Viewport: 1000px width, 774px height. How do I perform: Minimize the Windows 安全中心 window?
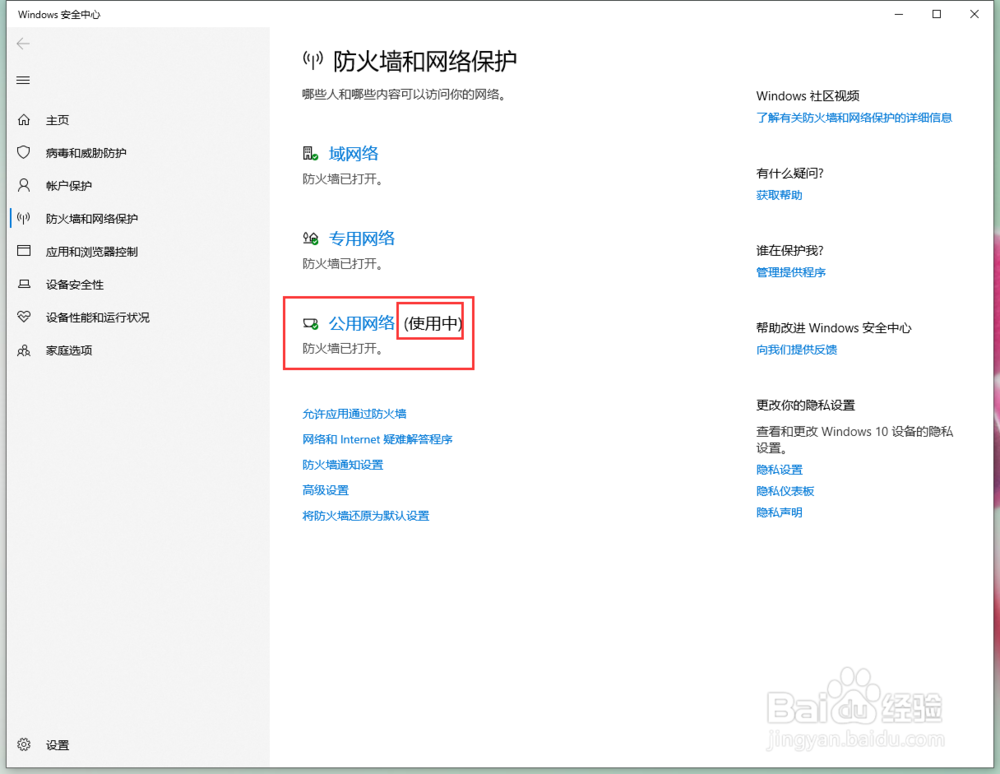pos(899,14)
